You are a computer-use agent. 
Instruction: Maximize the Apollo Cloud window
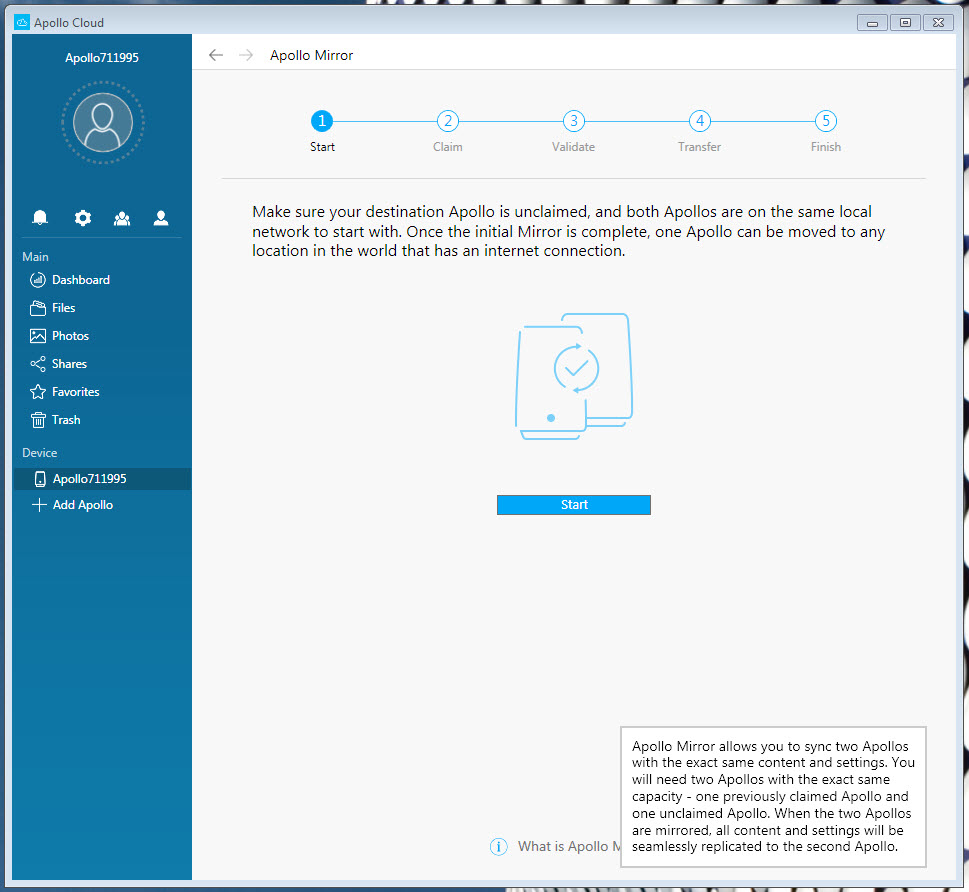905,23
